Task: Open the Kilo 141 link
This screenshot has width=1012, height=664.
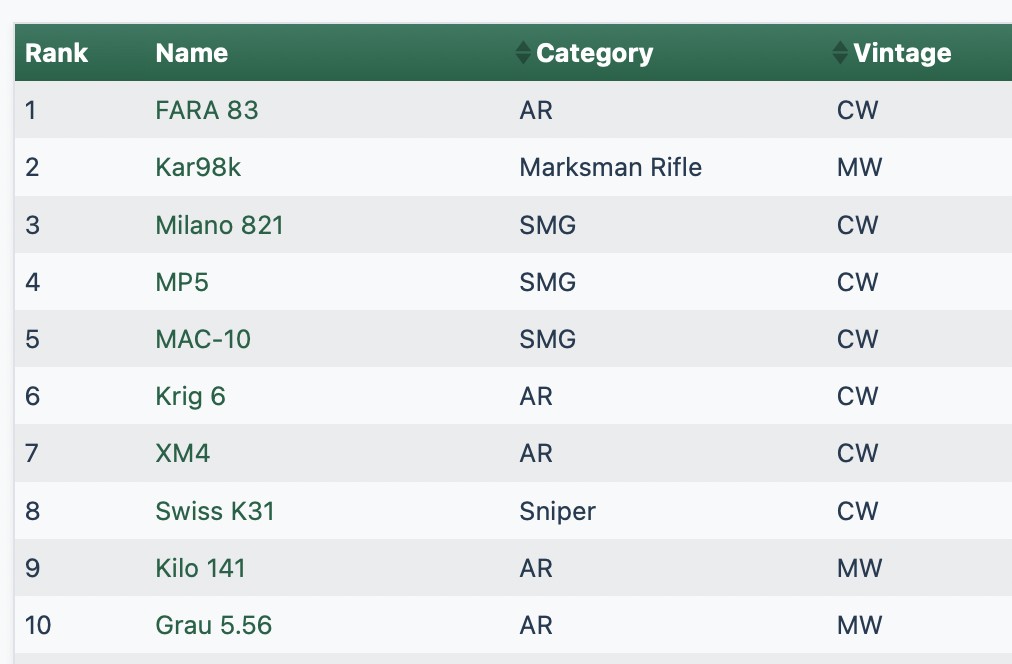Action: coord(200,569)
